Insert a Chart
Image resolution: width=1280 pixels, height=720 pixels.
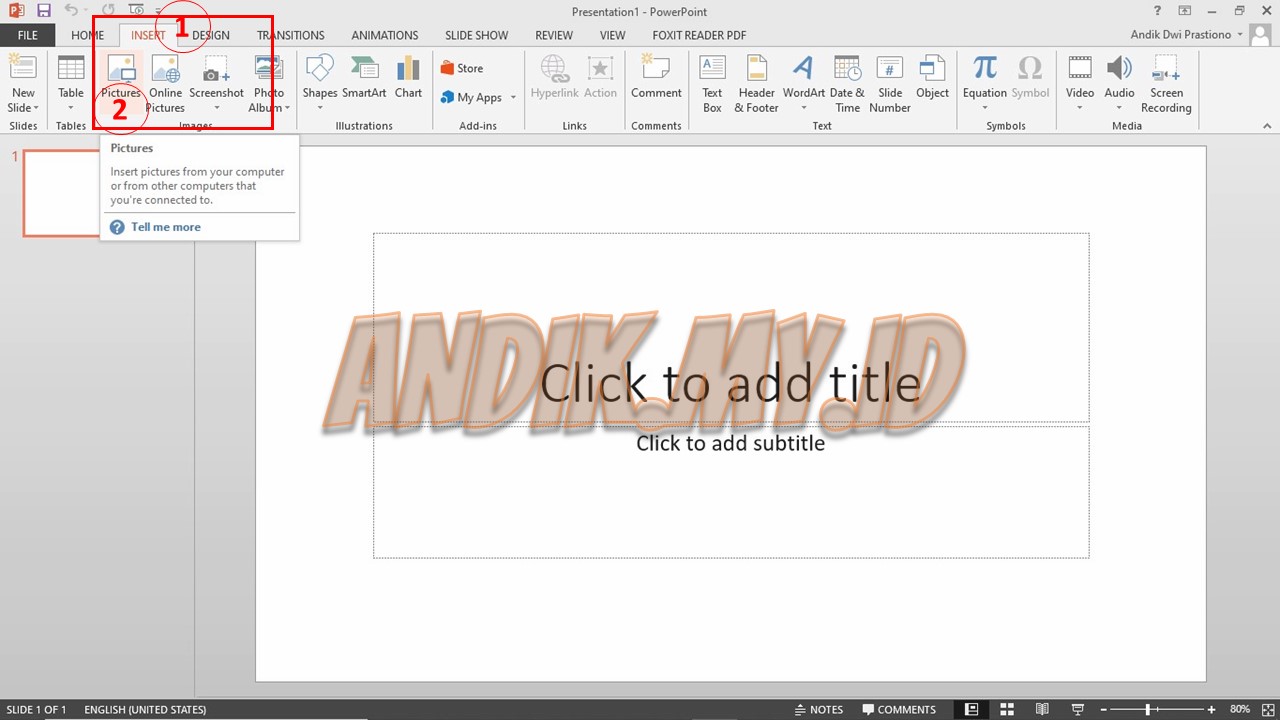click(408, 78)
